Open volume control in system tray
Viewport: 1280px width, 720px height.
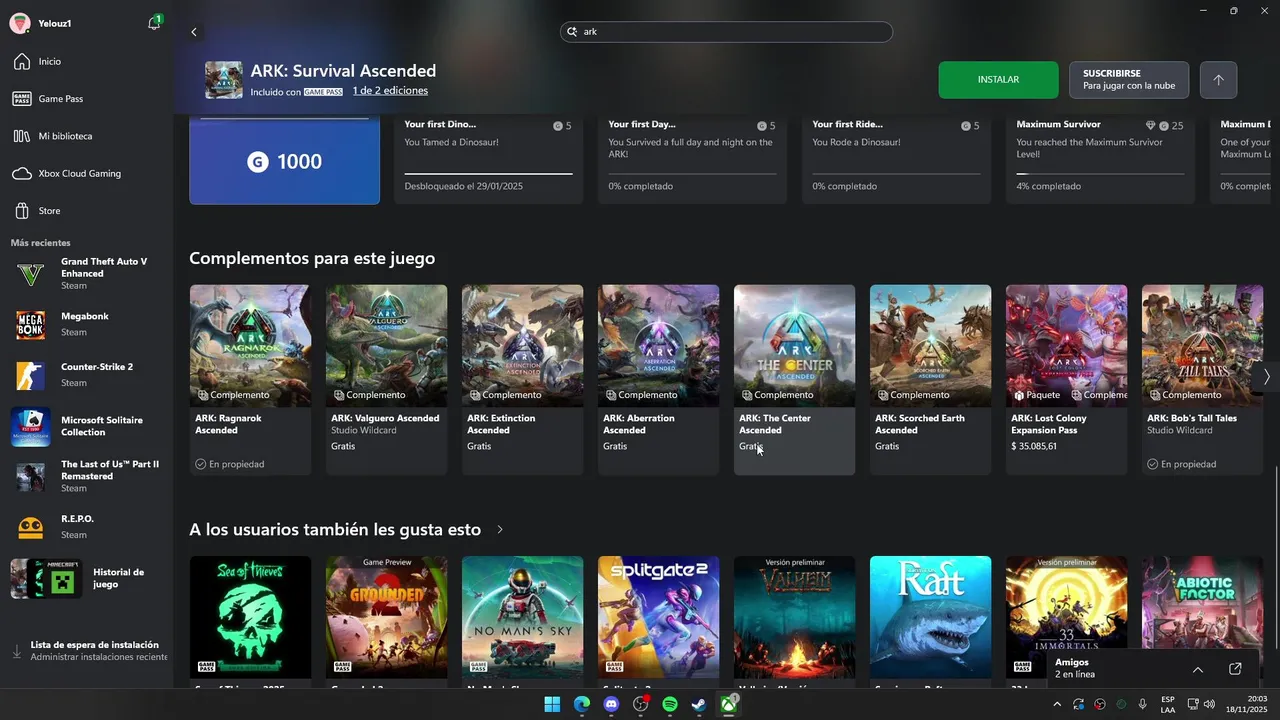coord(1210,704)
